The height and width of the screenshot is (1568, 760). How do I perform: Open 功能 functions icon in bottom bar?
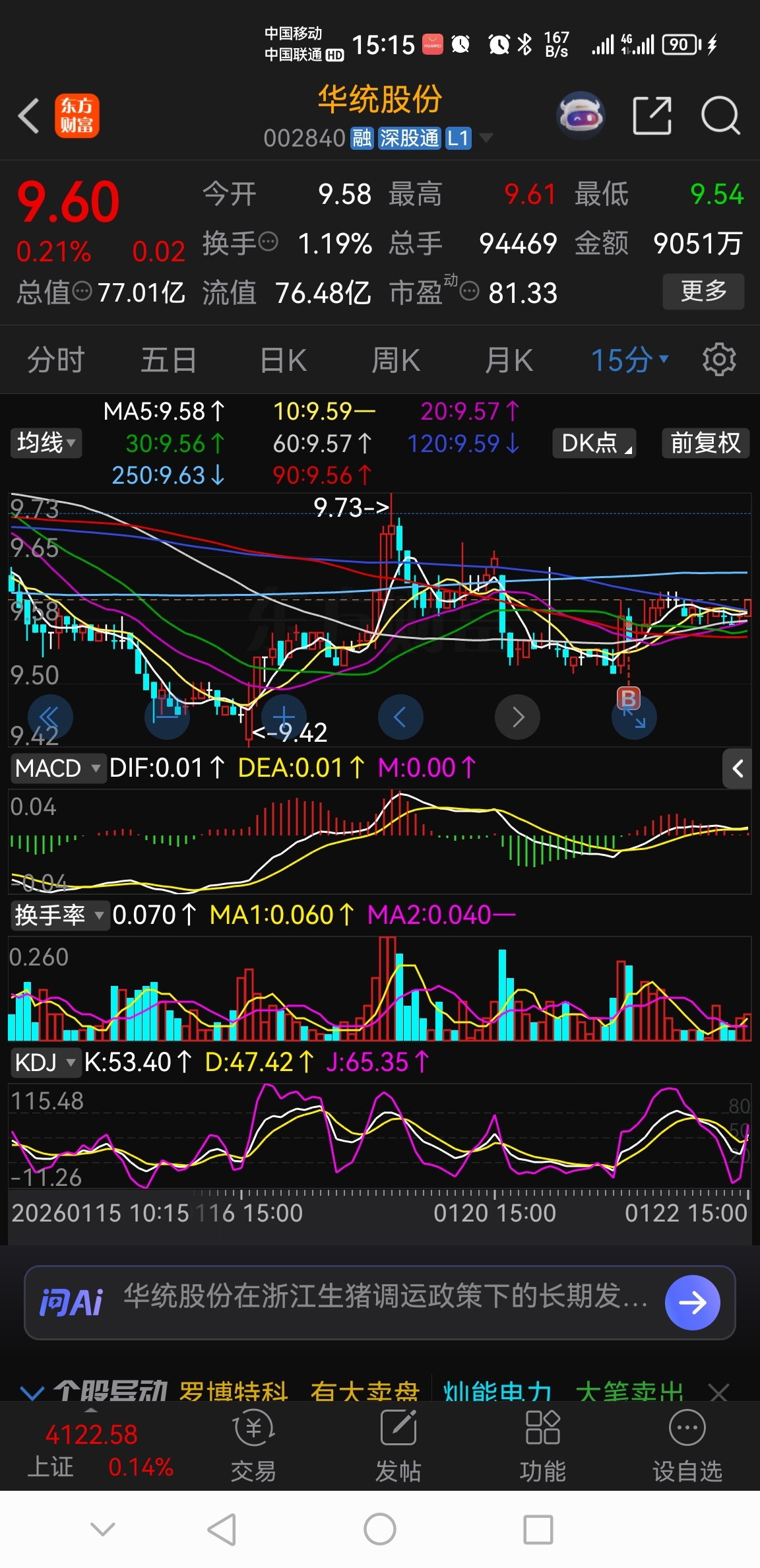[542, 1446]
